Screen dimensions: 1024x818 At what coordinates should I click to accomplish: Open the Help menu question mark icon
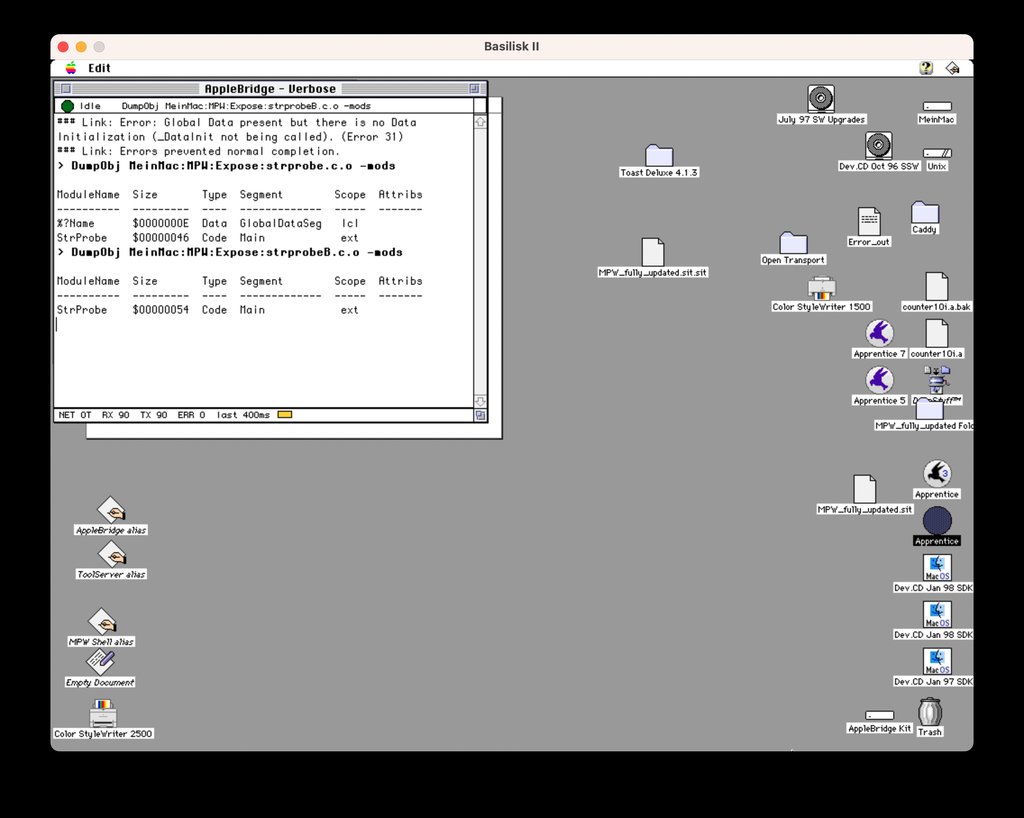click(926, 68)
